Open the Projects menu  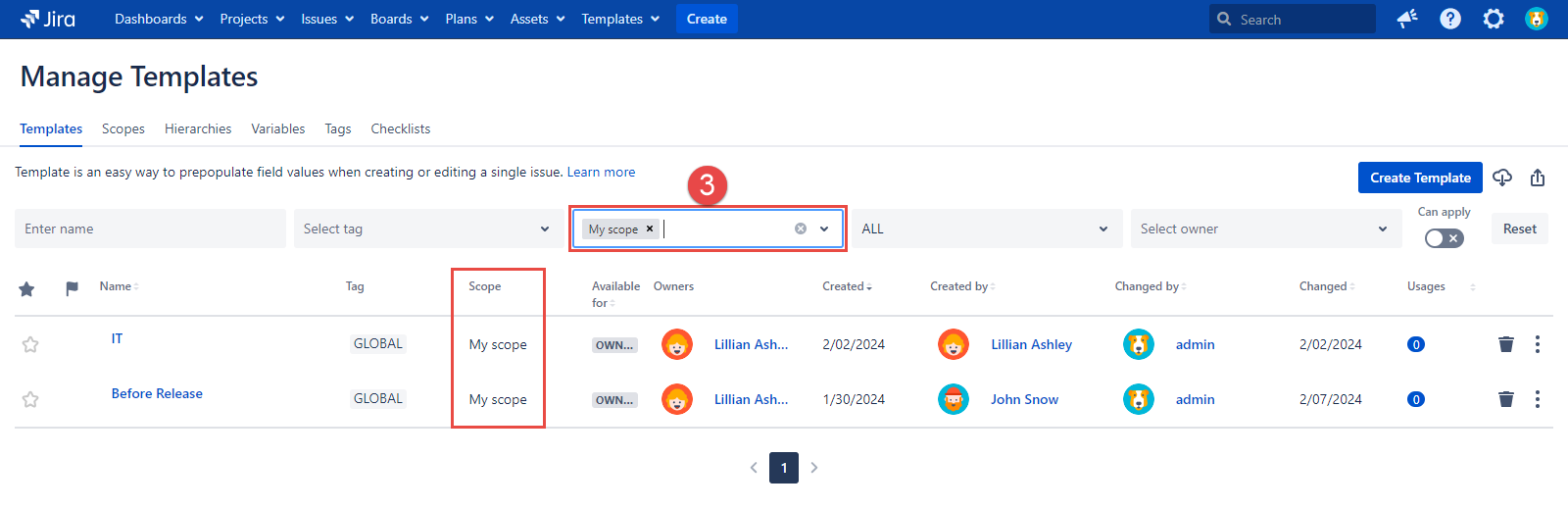click(252, 19)
